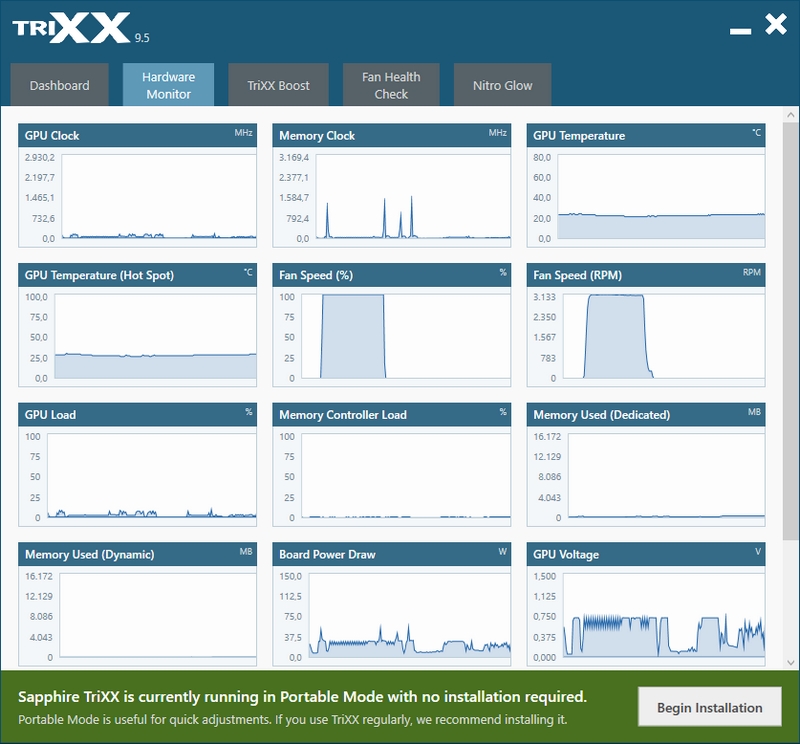The height and width of the screenshot is (744, 800).
Task: Click the version number 9.5
Action: point(142,38)
